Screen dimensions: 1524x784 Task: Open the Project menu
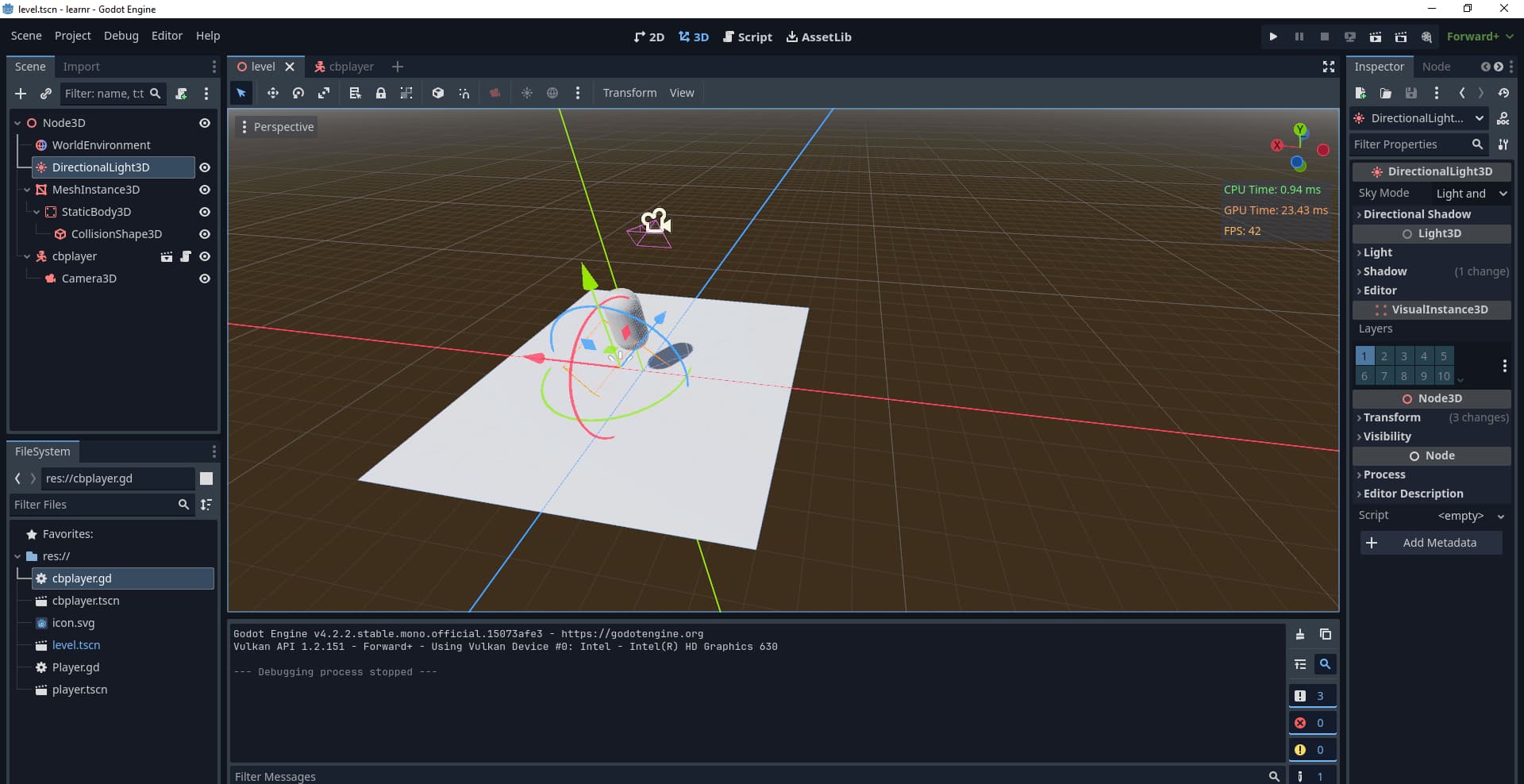click(x=72, y=36)
